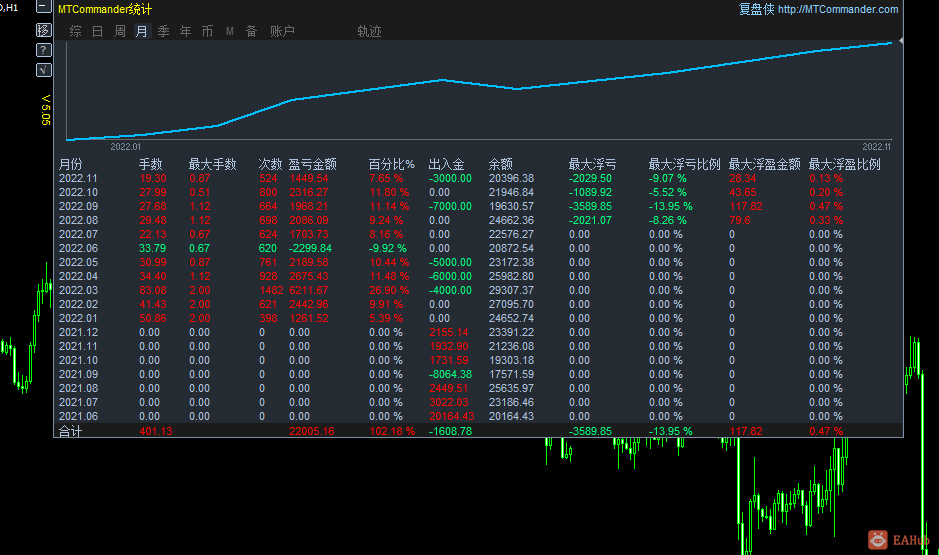Switch to the 周 weekly tab
939x555 pixels.
120,31
